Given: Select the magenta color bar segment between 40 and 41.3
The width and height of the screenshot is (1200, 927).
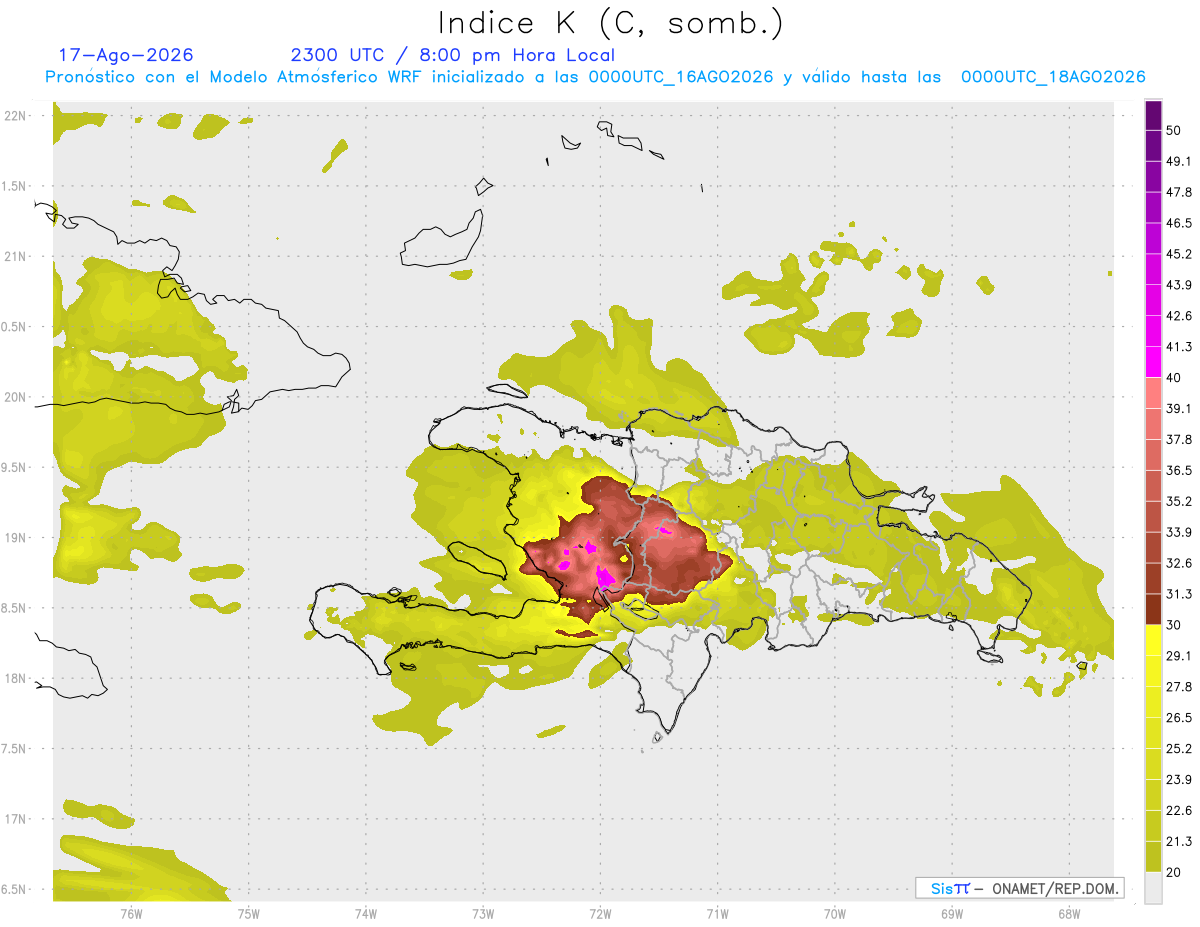Looking at the screenshot, I should point(1153,362).
